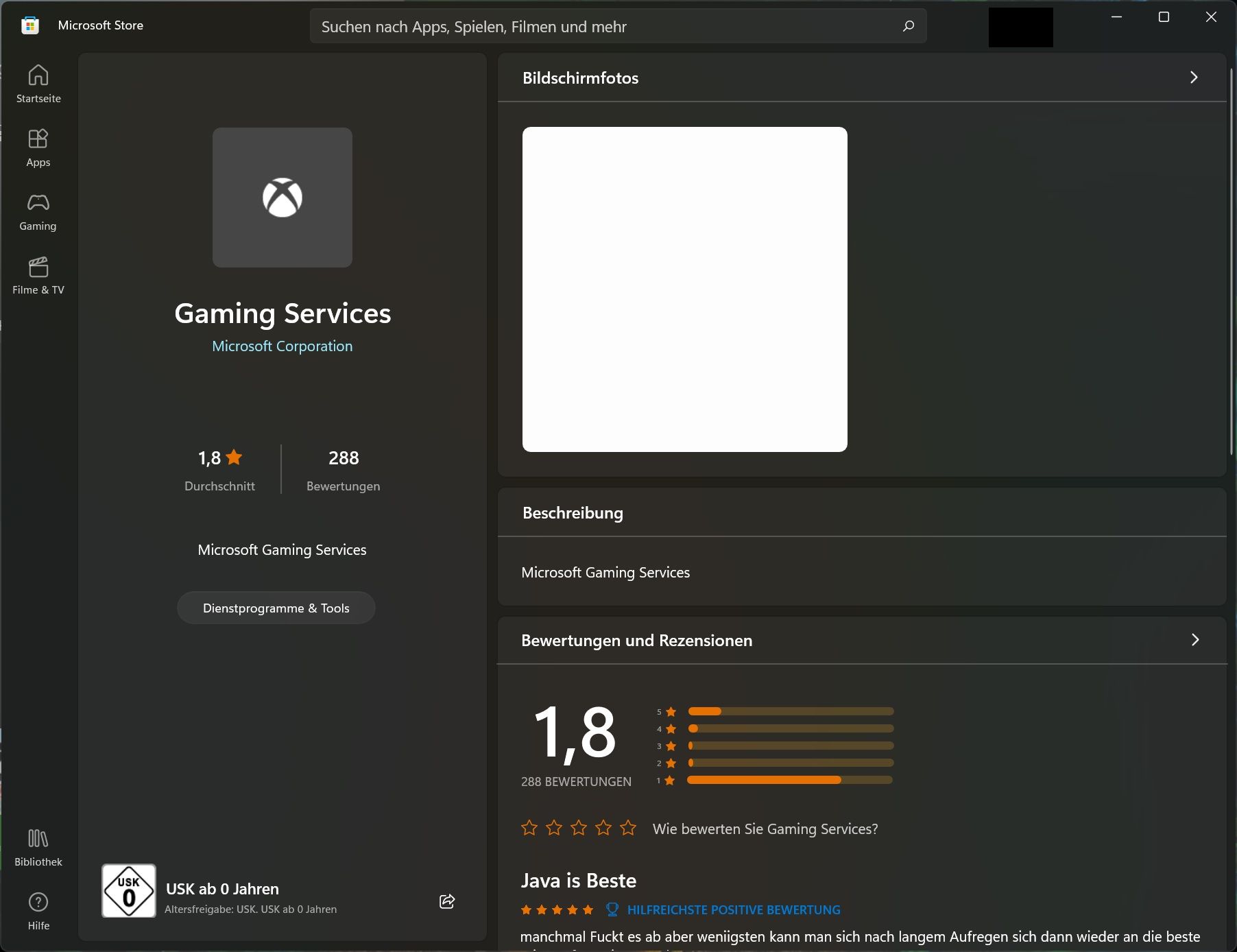
Task: Click the Wie bewerten Sie Gaming Services? prompt
Action: [x=765, y=829]
